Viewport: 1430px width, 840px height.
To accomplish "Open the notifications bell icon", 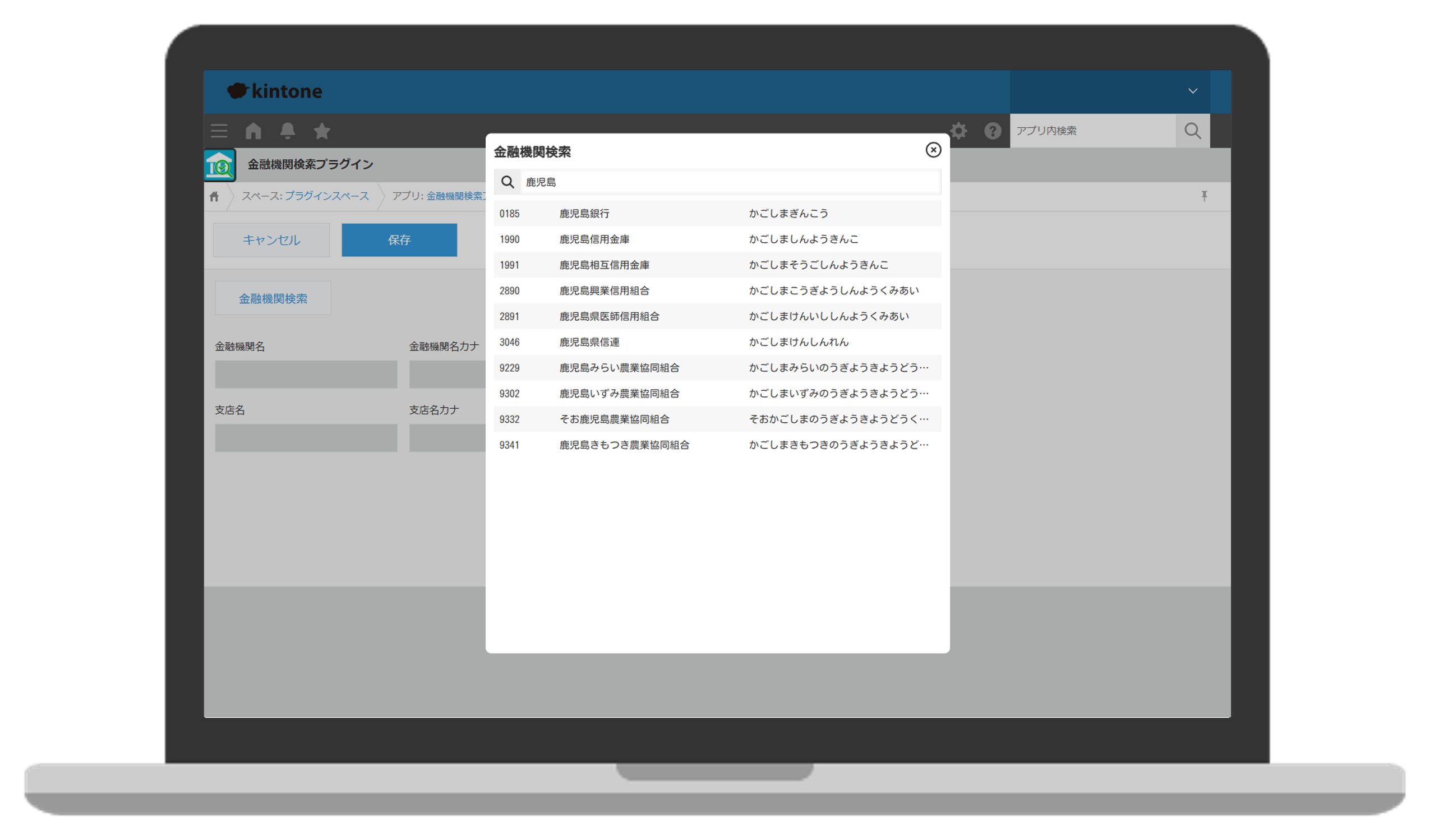I will [288, 131].
